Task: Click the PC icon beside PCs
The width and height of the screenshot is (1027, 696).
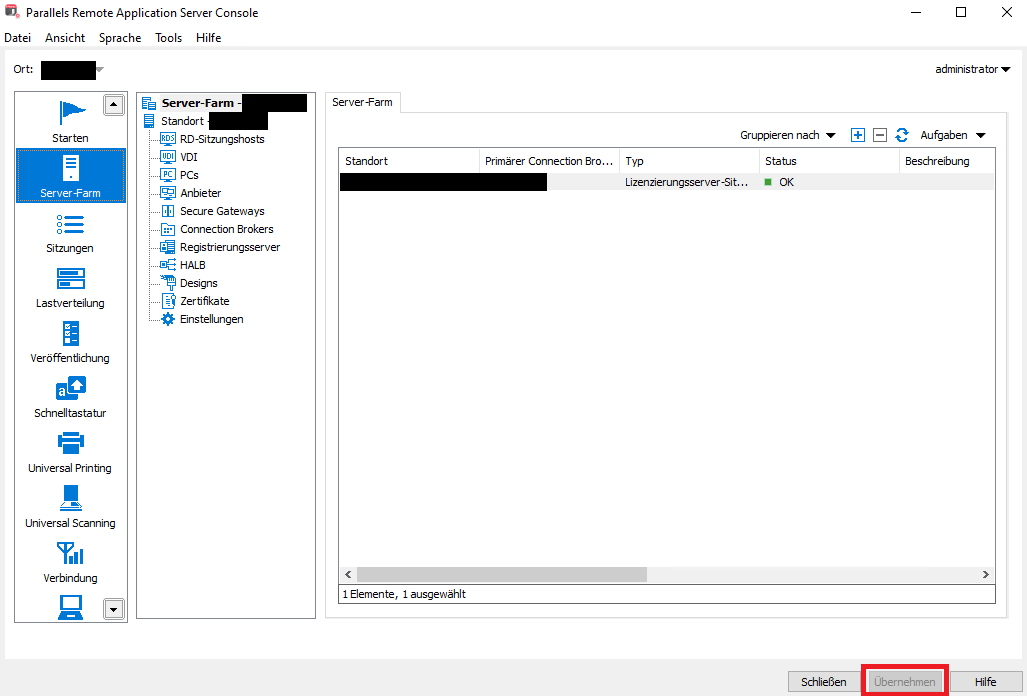Action: [168, 175]
